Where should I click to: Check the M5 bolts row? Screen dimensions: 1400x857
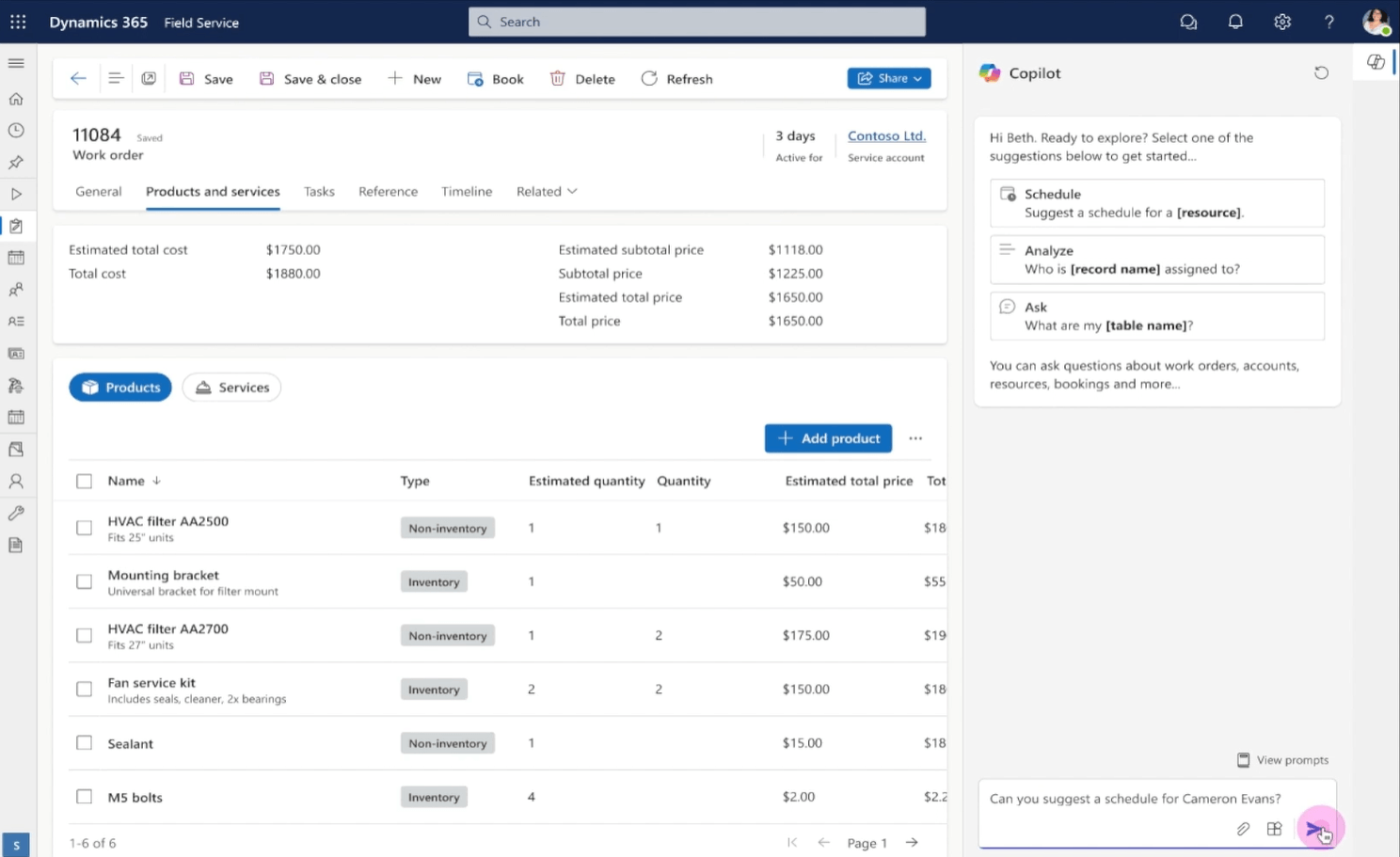(x=84, y=797)
